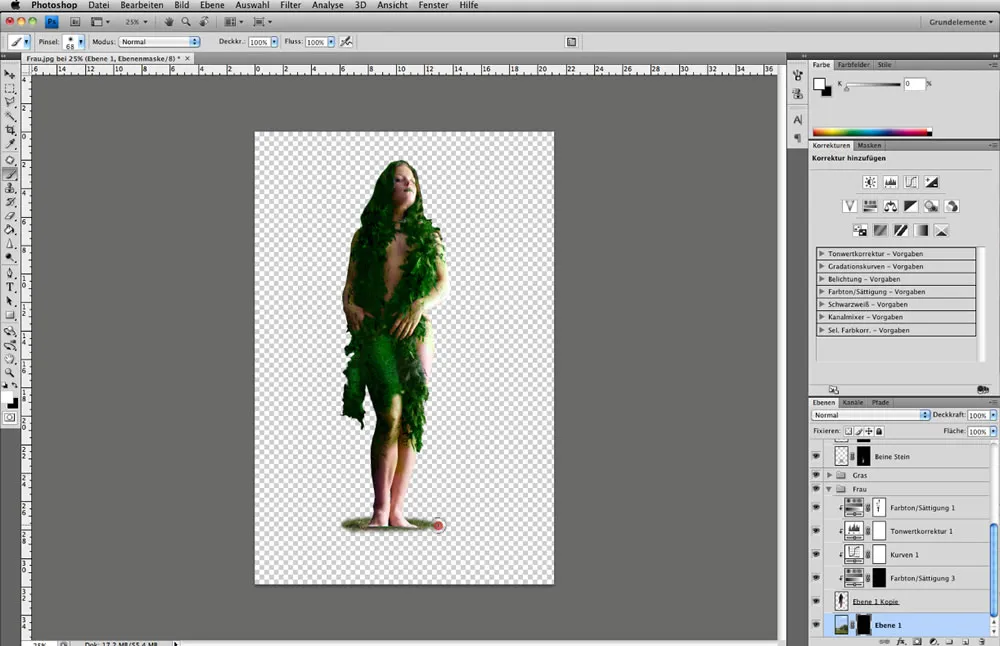Select the Crop tool

10,131
